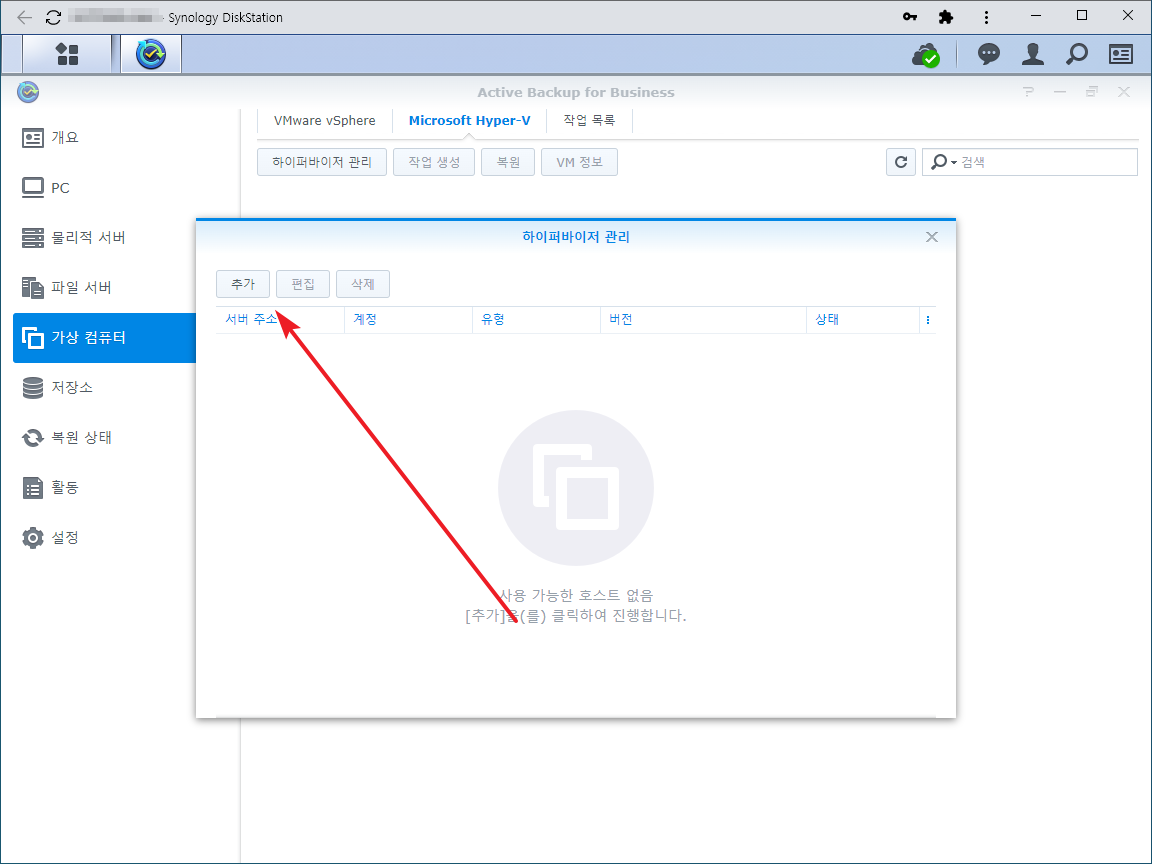
Task: Close the 하이퍼바이저 관리 dialog
Action: (932, 237)
